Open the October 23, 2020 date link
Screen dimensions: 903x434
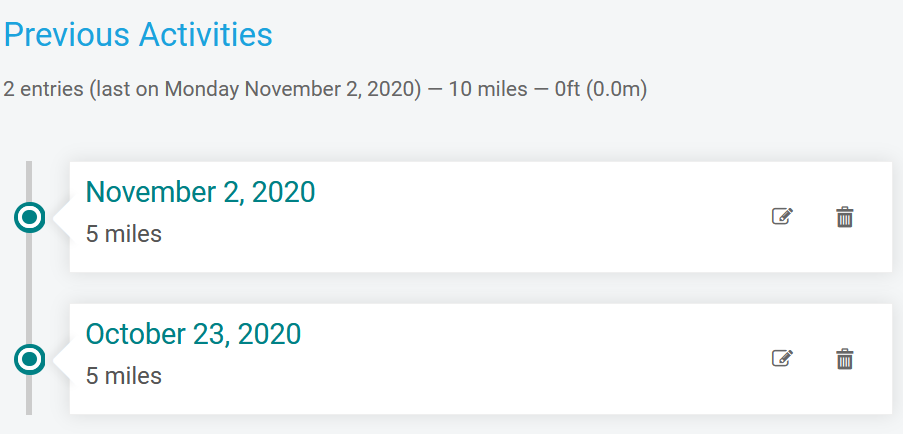193,334
